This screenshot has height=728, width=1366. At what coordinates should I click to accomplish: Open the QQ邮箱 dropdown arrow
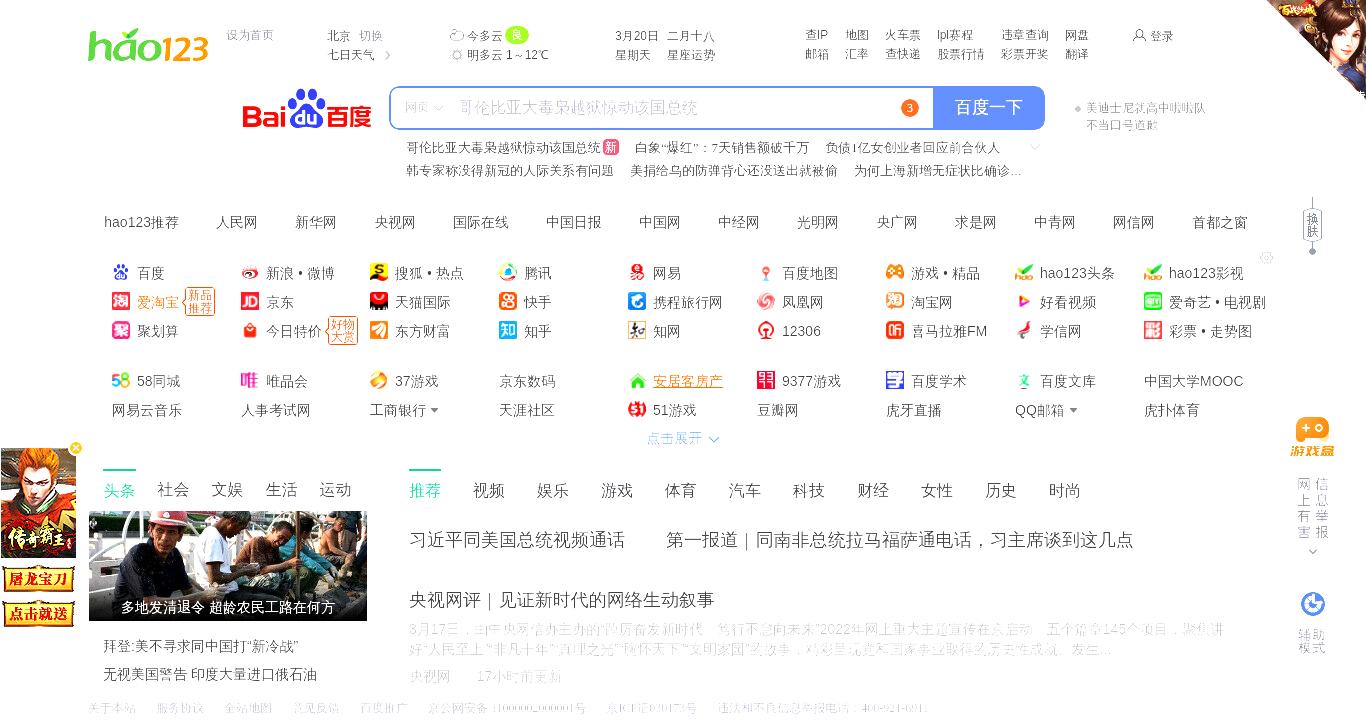coord(1073,411)
